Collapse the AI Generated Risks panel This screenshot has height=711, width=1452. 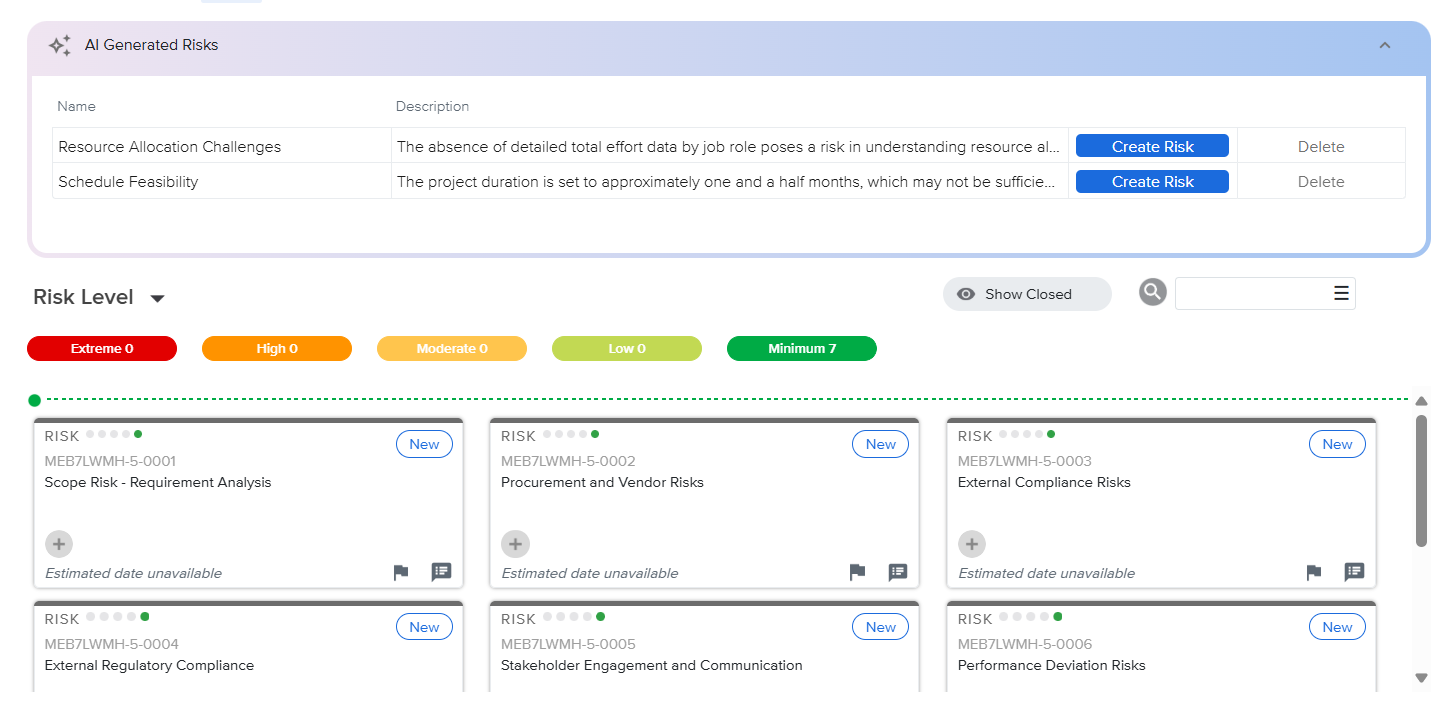(1385, 45)
